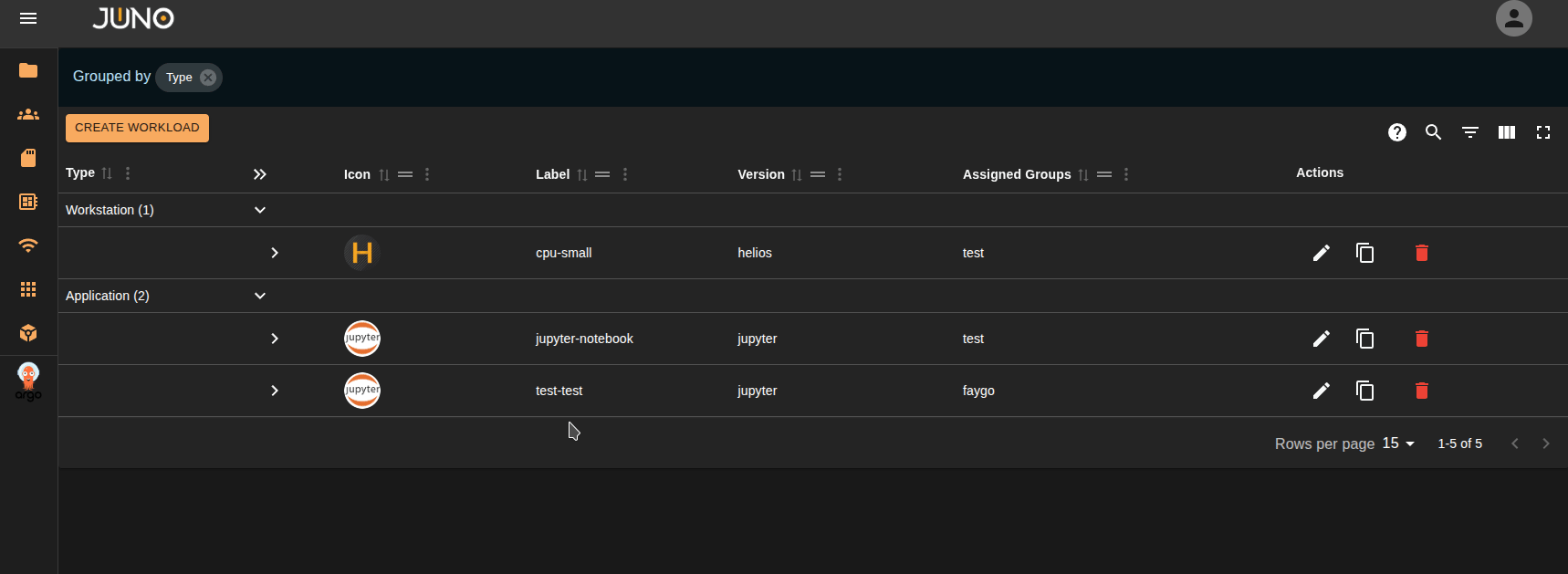1568x574 pixels.
Task: Expand the cpu-small row details
Action: coord(275,253)
